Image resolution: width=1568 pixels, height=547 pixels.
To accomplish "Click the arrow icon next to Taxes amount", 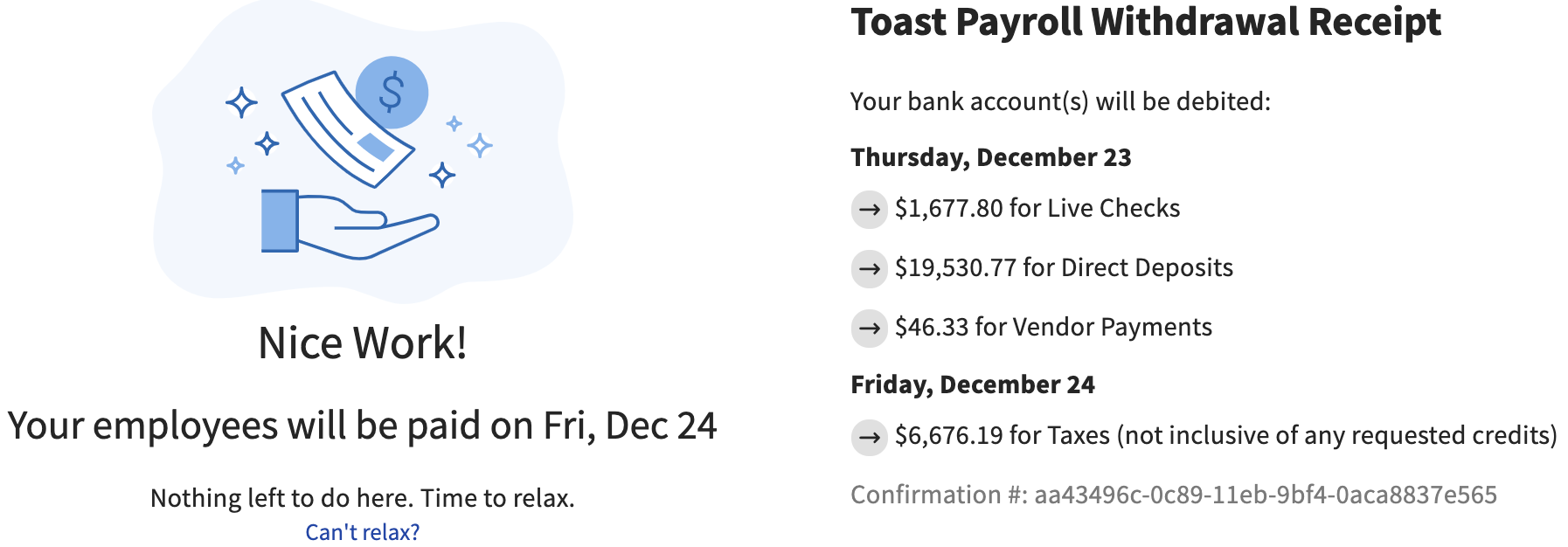I will [x=869, y=433].
